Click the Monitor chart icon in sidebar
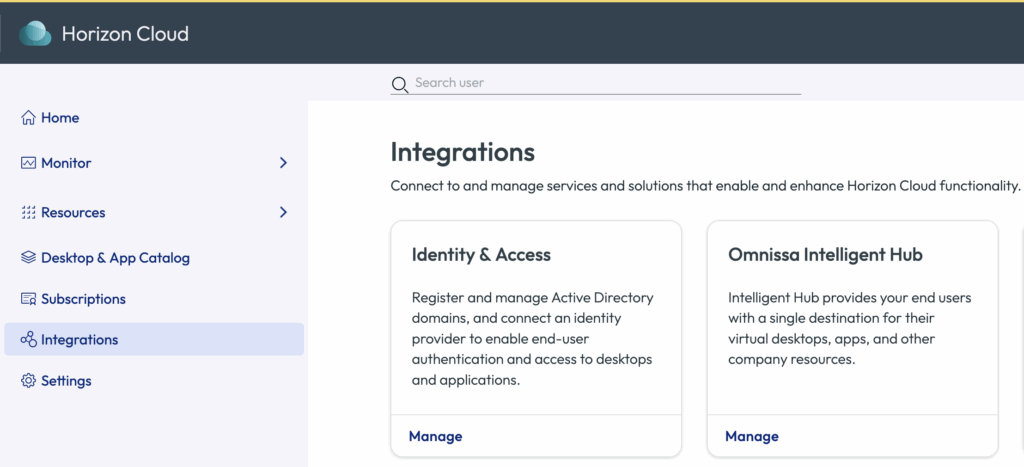The width and height of the screenshot is (1024, 467). 28,163
